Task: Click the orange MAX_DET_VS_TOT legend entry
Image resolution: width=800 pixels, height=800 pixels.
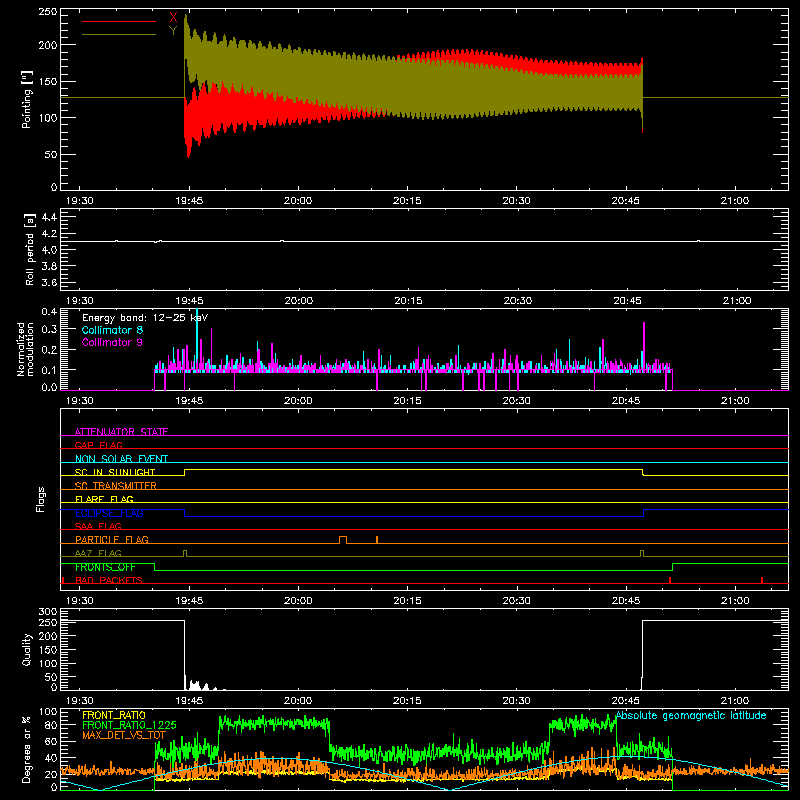Action: tap(124, 735)
